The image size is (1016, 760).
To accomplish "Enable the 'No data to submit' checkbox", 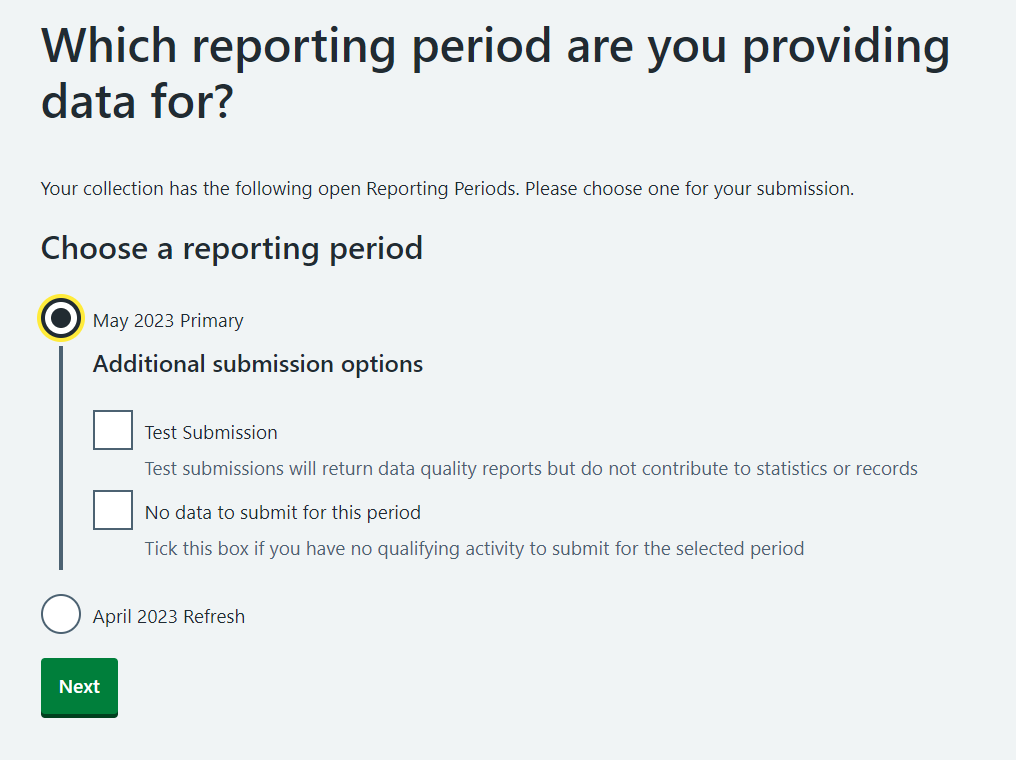I will 113,510.
